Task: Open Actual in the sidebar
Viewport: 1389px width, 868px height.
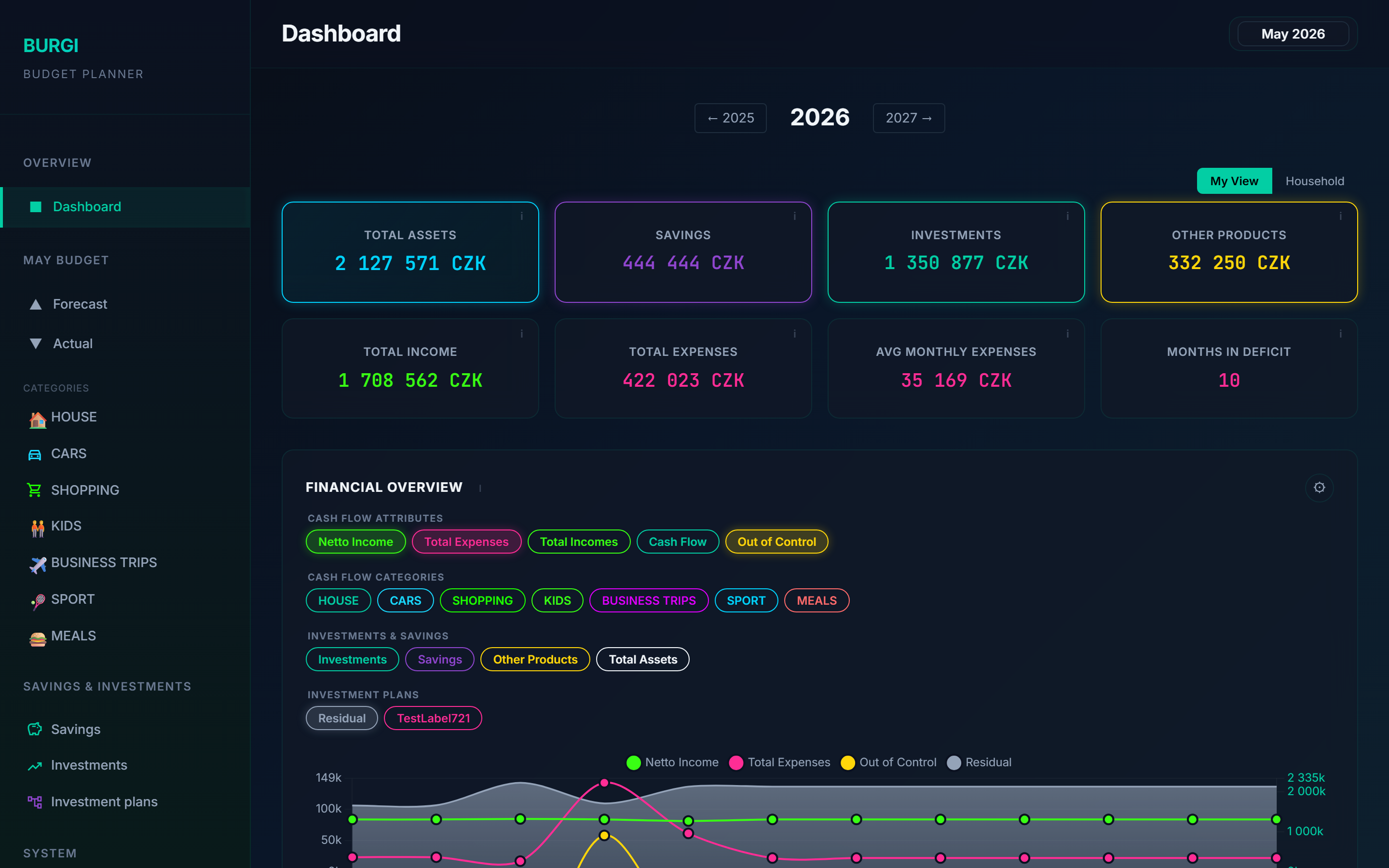Action: (x=125, y=344)
